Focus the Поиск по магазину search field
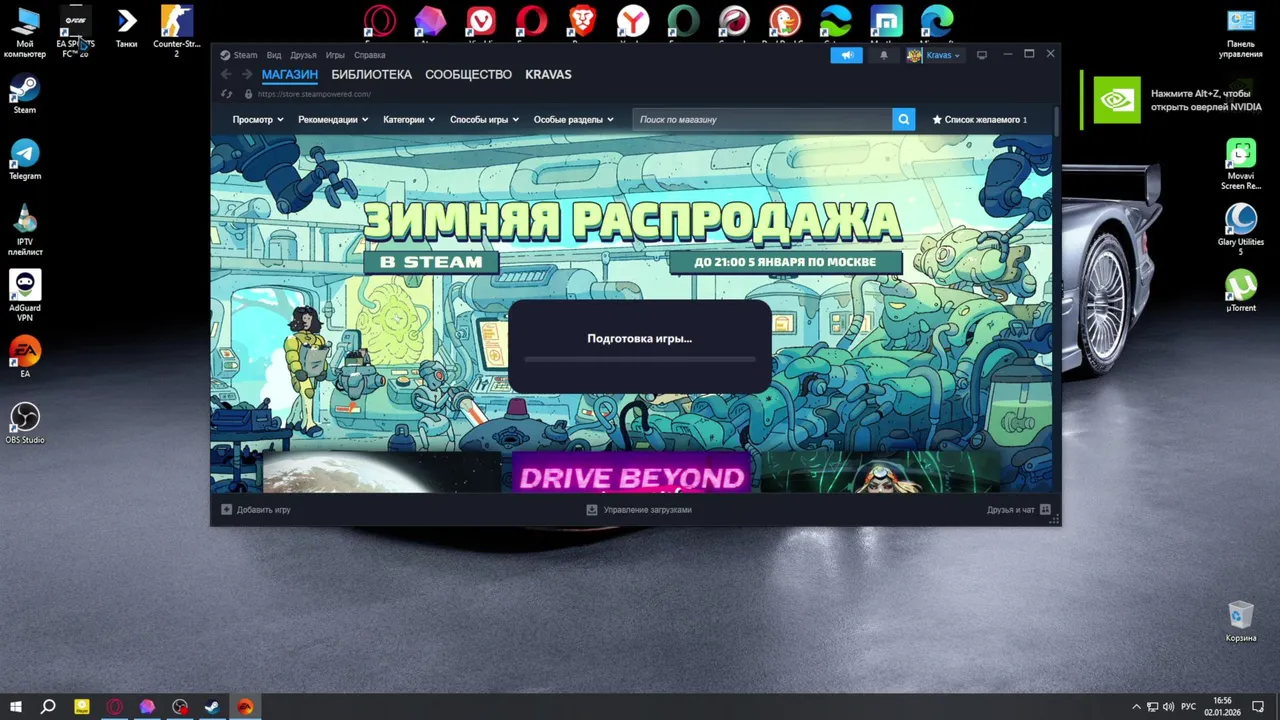Image resolution: width=1280 pixels, height=720 pixels. (762, 119)
